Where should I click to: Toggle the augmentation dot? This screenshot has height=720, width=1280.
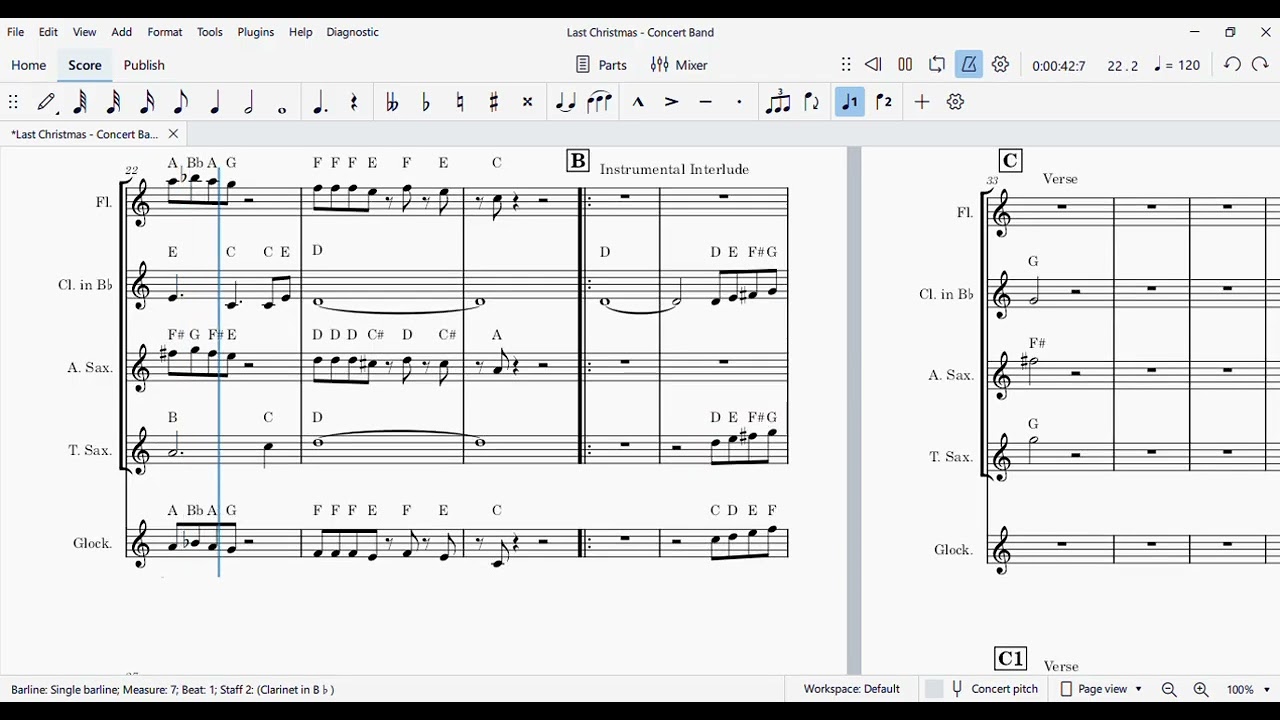point(320,102)
